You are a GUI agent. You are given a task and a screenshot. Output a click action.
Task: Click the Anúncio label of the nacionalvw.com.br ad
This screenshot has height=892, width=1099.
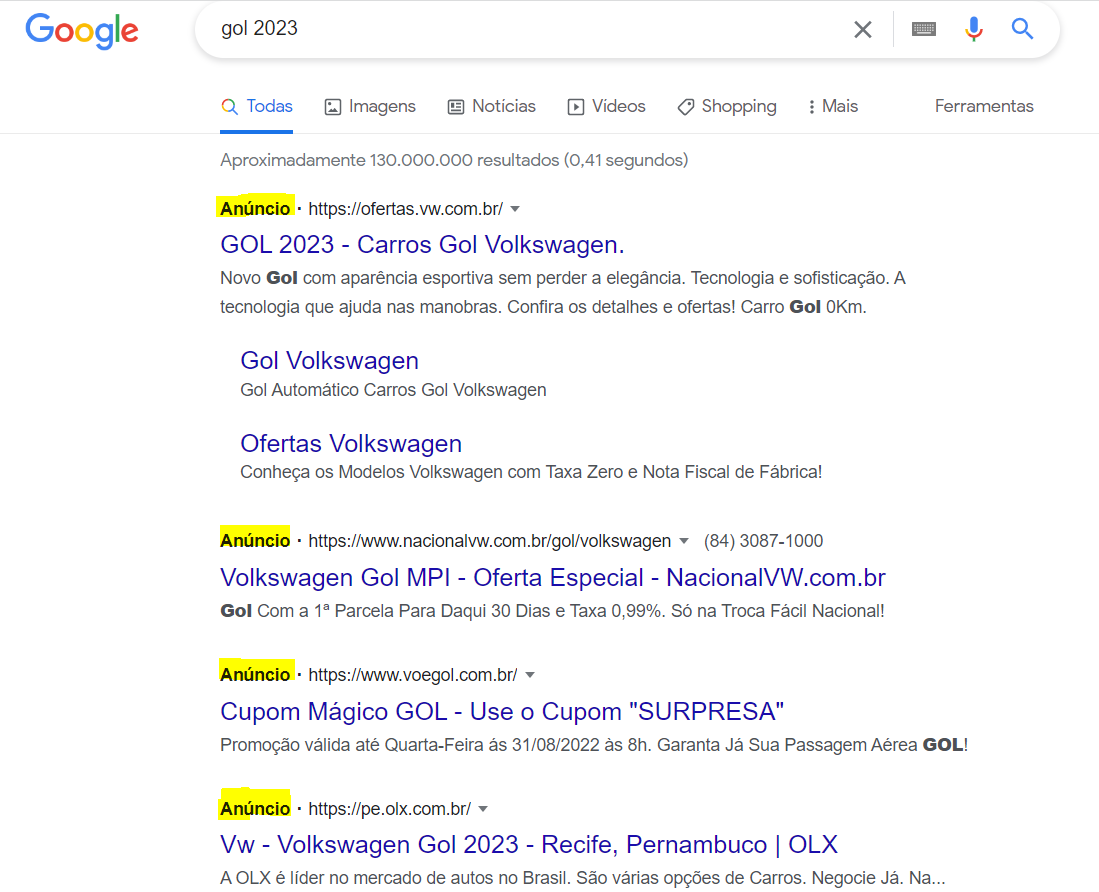click(255, 540)
